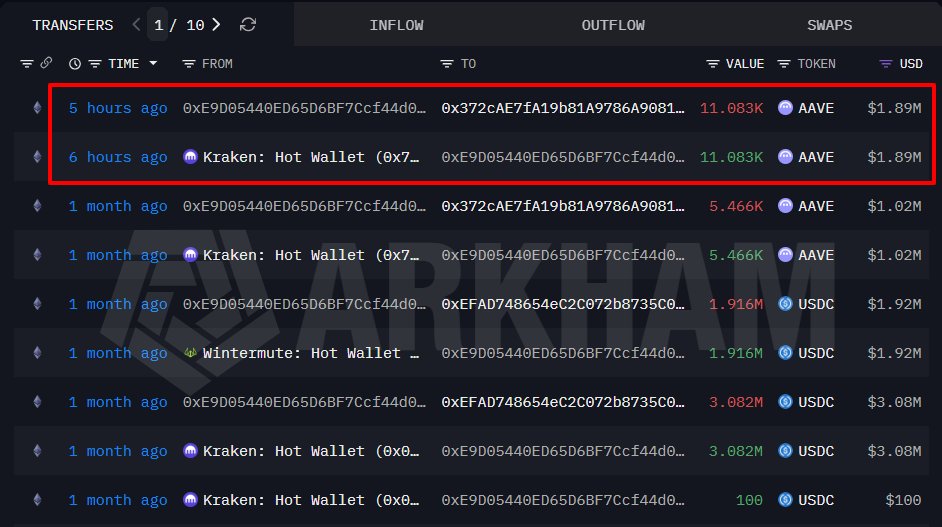
Task: Click USDC label in Wintermute row
Action: pos(816,353)
